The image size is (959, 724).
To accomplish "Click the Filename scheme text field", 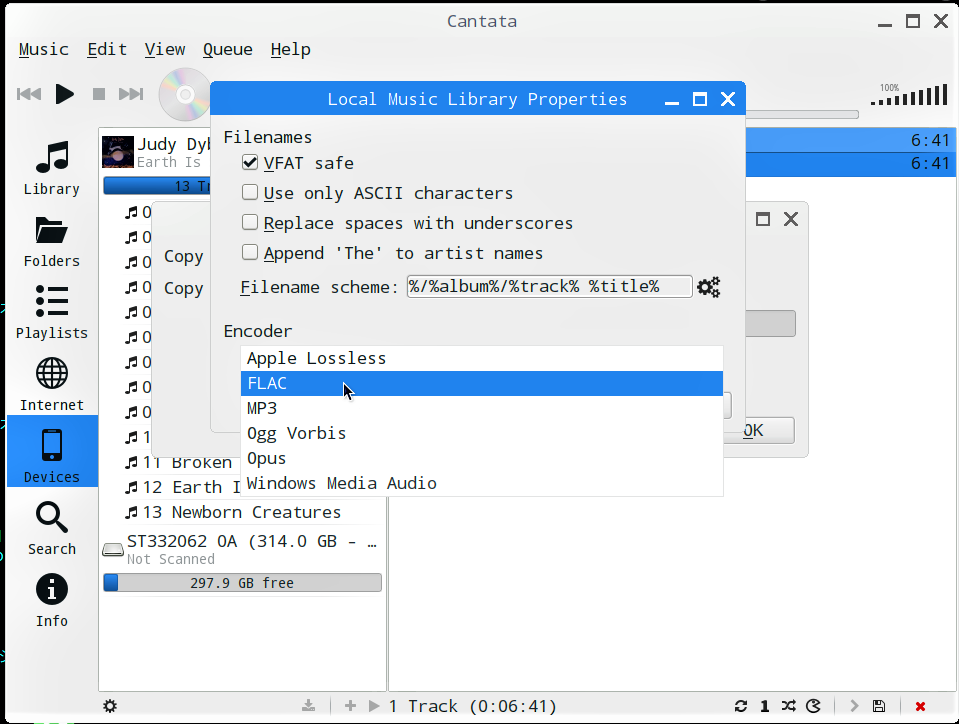I will click(x=549, y=287).
